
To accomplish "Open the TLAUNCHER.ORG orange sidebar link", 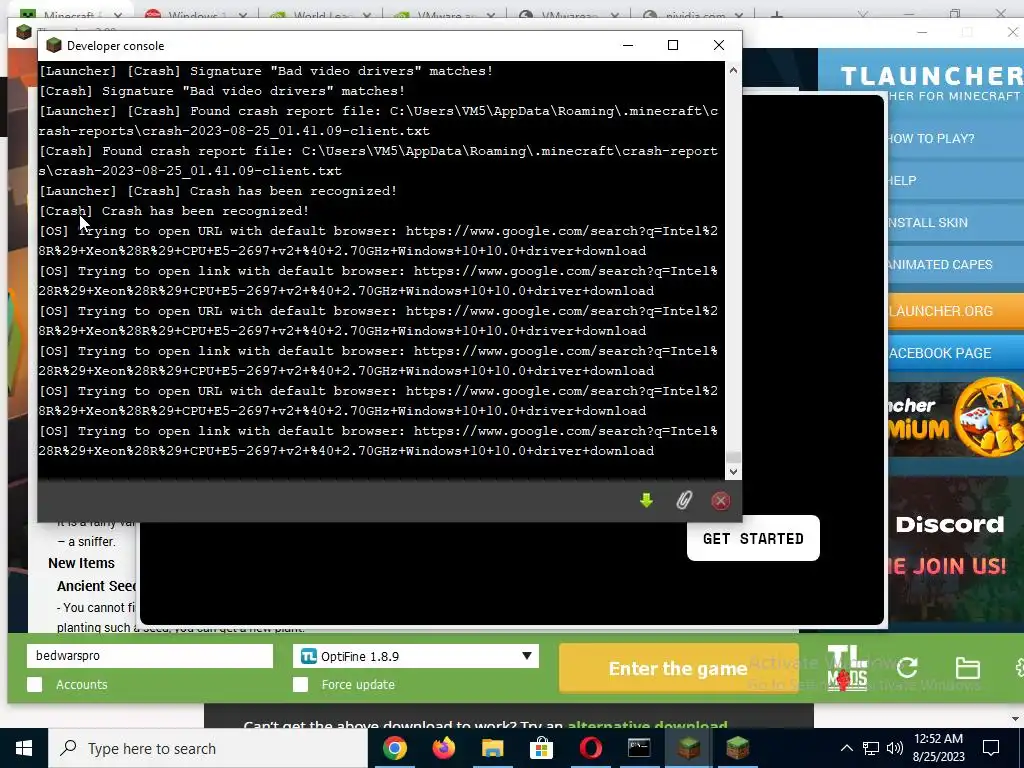I will (956, 311).
